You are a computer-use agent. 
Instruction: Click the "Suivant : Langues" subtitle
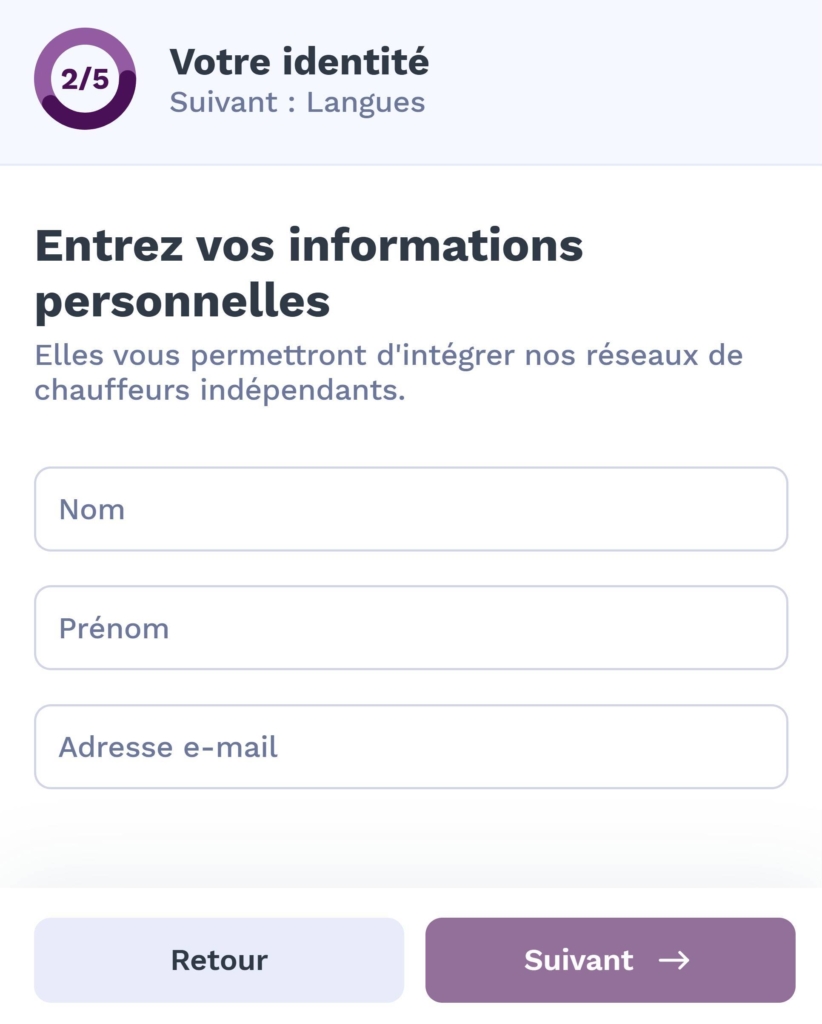point(297,102)
